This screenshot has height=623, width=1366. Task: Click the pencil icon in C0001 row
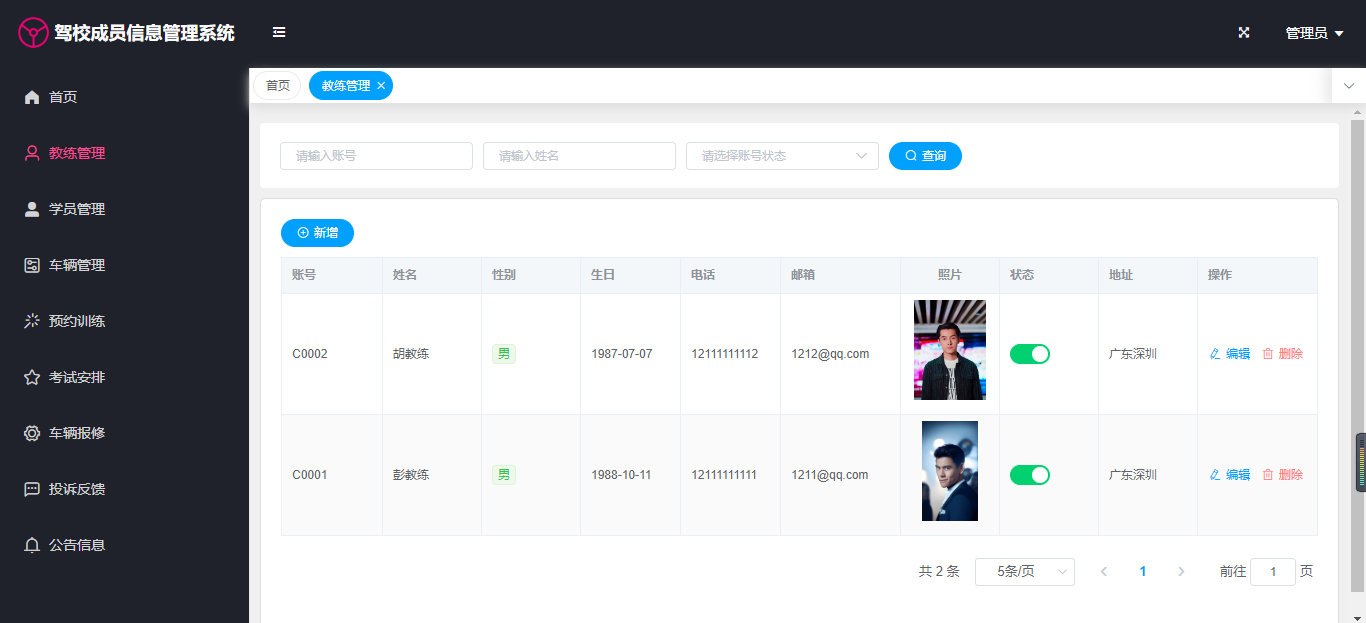pyautogui.click(x=1215, y=475)
